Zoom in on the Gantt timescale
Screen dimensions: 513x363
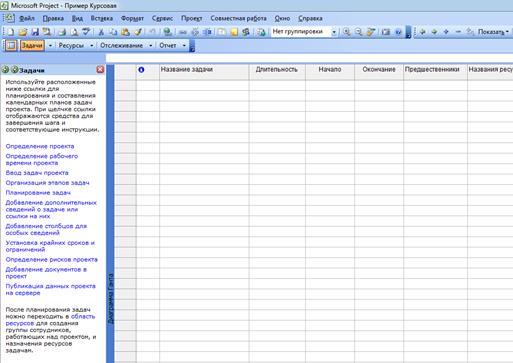pyautogui.click(x=347, y=32)
